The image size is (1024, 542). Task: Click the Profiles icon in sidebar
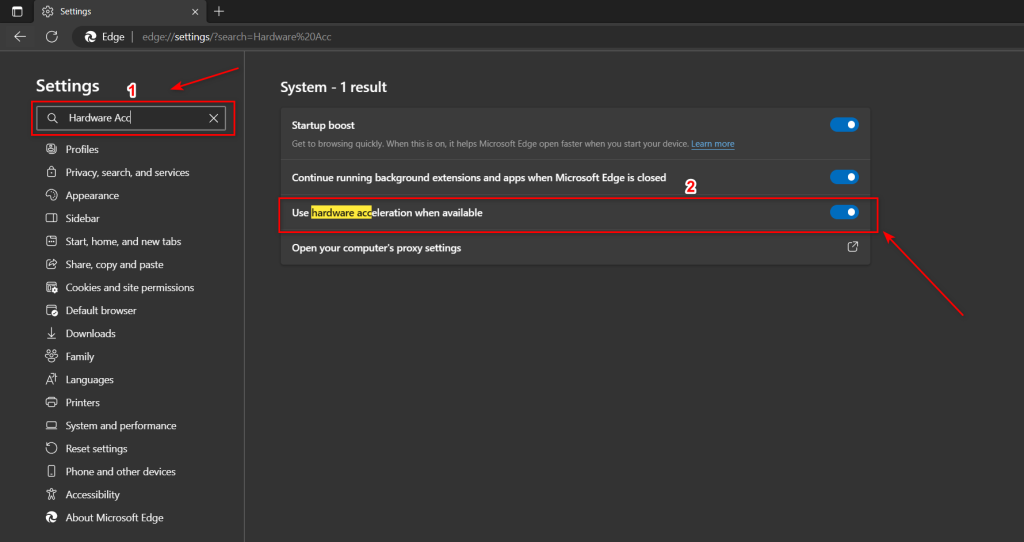(x=51, y=149)
